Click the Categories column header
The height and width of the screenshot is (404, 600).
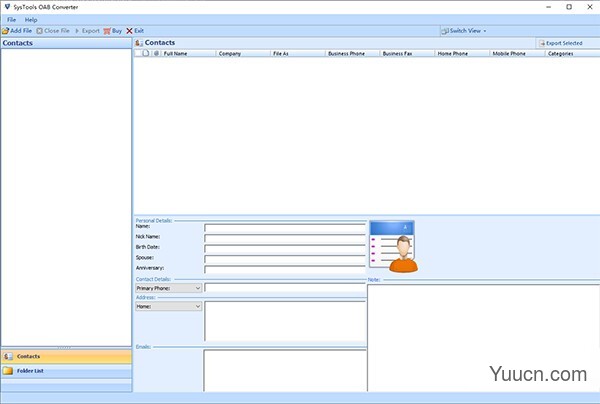click(x=572, y=54)
